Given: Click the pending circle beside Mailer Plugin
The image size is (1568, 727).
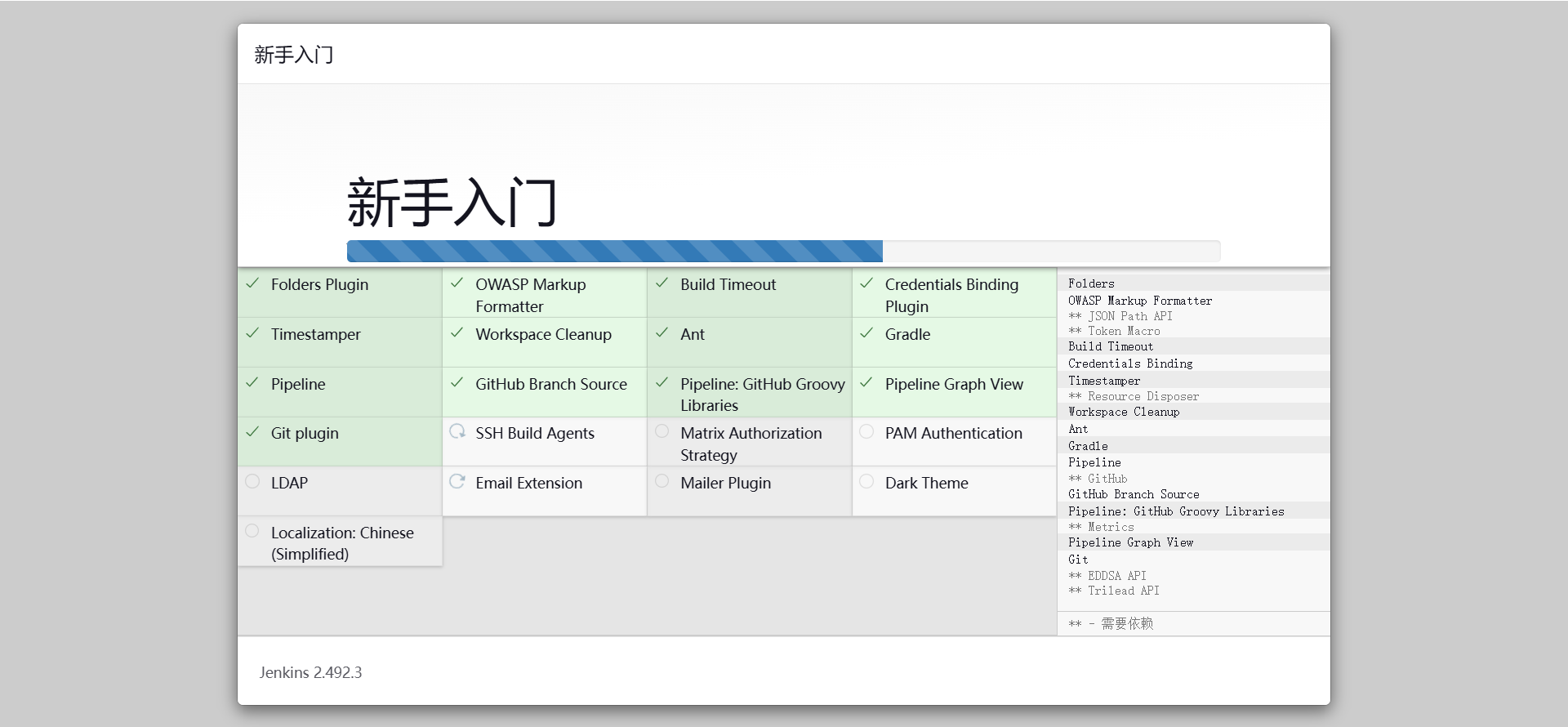Looking at the screenshot, I should [x=662, y=481].
